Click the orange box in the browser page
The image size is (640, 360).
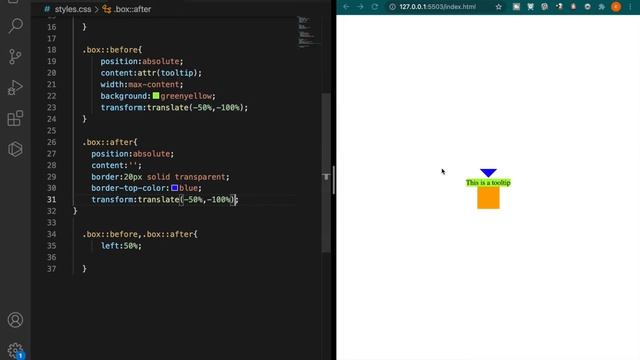click(488, 198)
